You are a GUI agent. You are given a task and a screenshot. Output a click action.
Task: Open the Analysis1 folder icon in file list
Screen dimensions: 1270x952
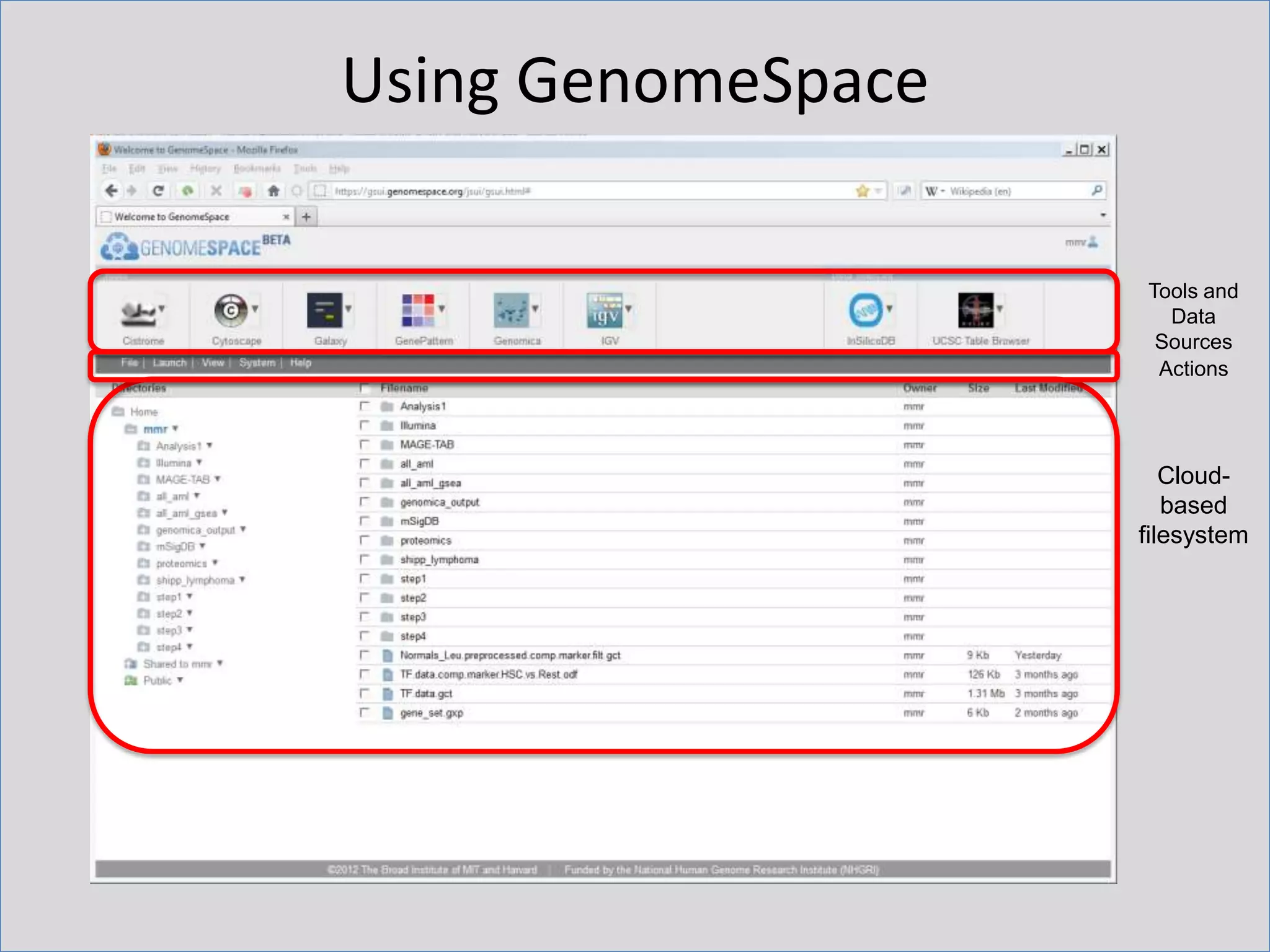[388, 407]
